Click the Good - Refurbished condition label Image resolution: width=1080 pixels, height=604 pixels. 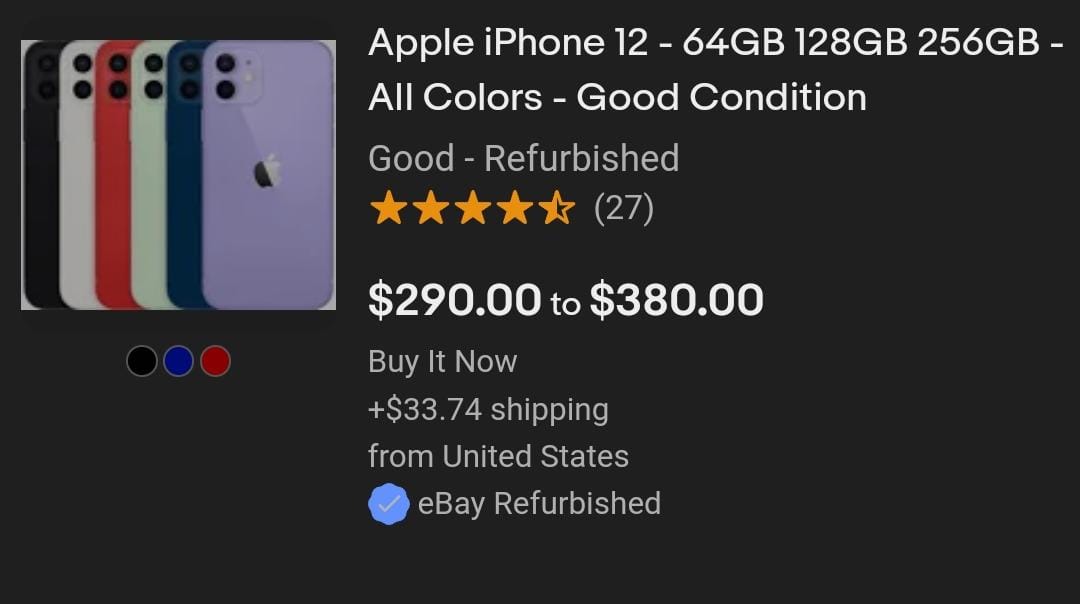coord(523,158)
